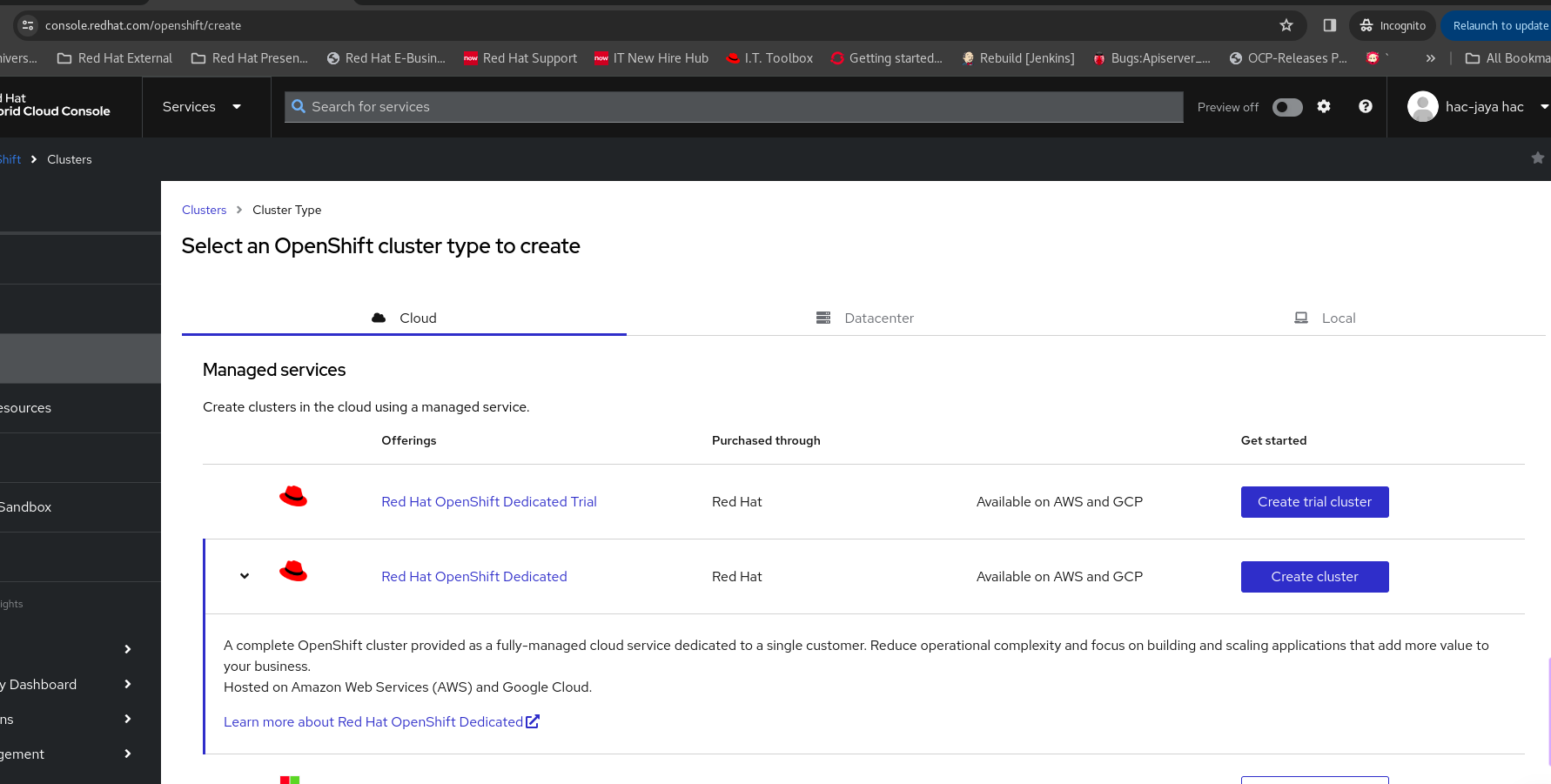Image resolution: width=1551 pixels, height=784 pixels.
Task: Switch to the Local tab
Action: 1326,318
